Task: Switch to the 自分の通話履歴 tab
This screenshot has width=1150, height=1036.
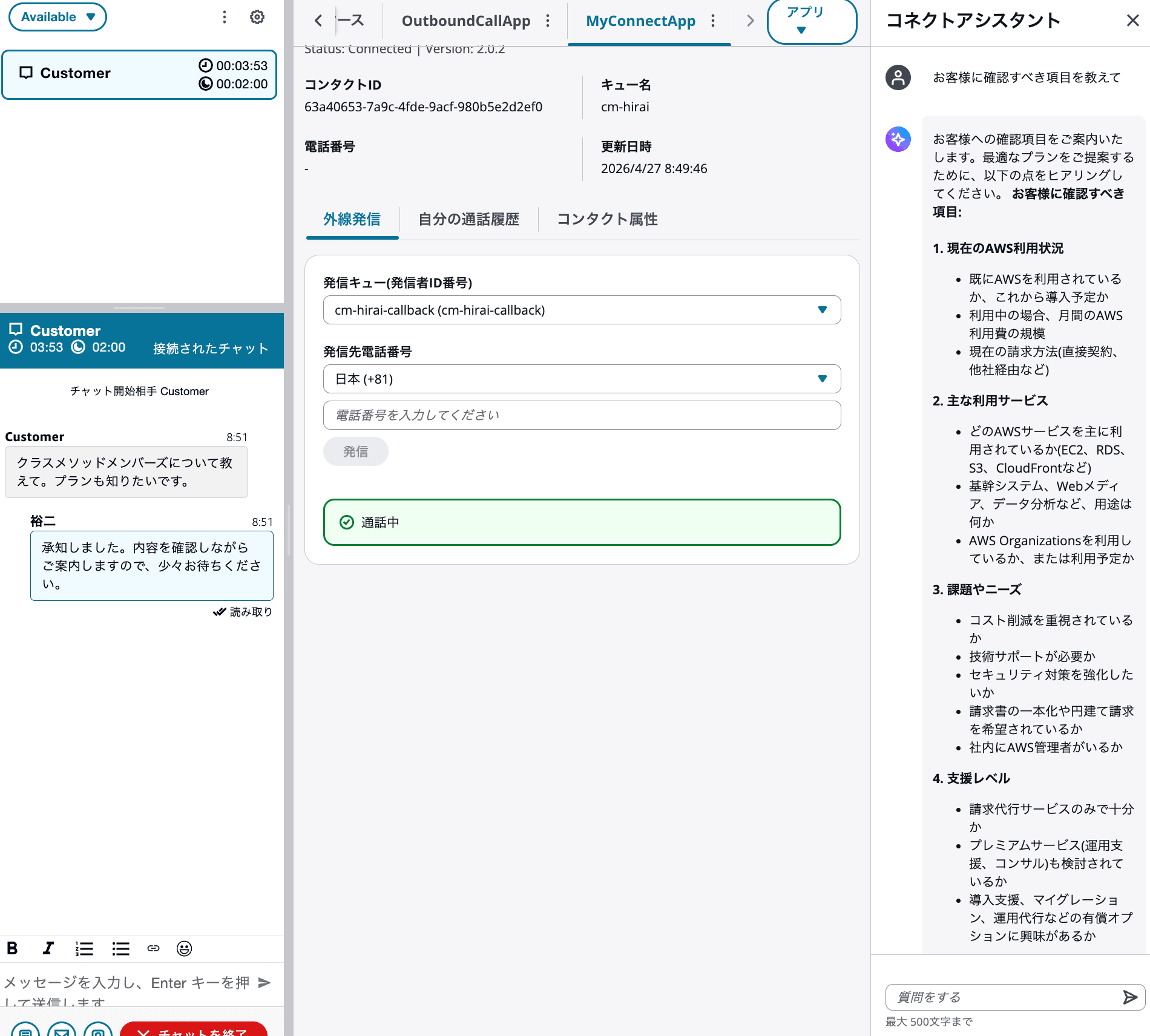Action: [469, 219]
